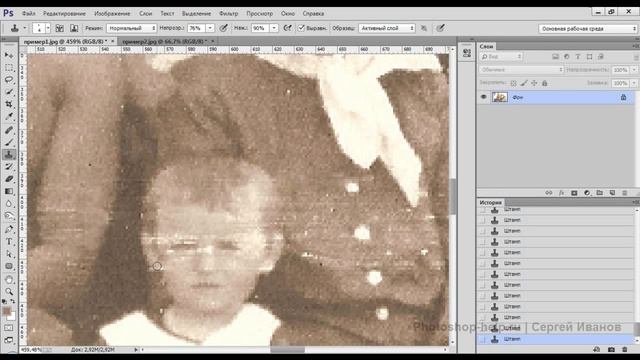Toggle lock position in Layers panel
The height and width of the screenshot is (360, 640).
[534, 83]
